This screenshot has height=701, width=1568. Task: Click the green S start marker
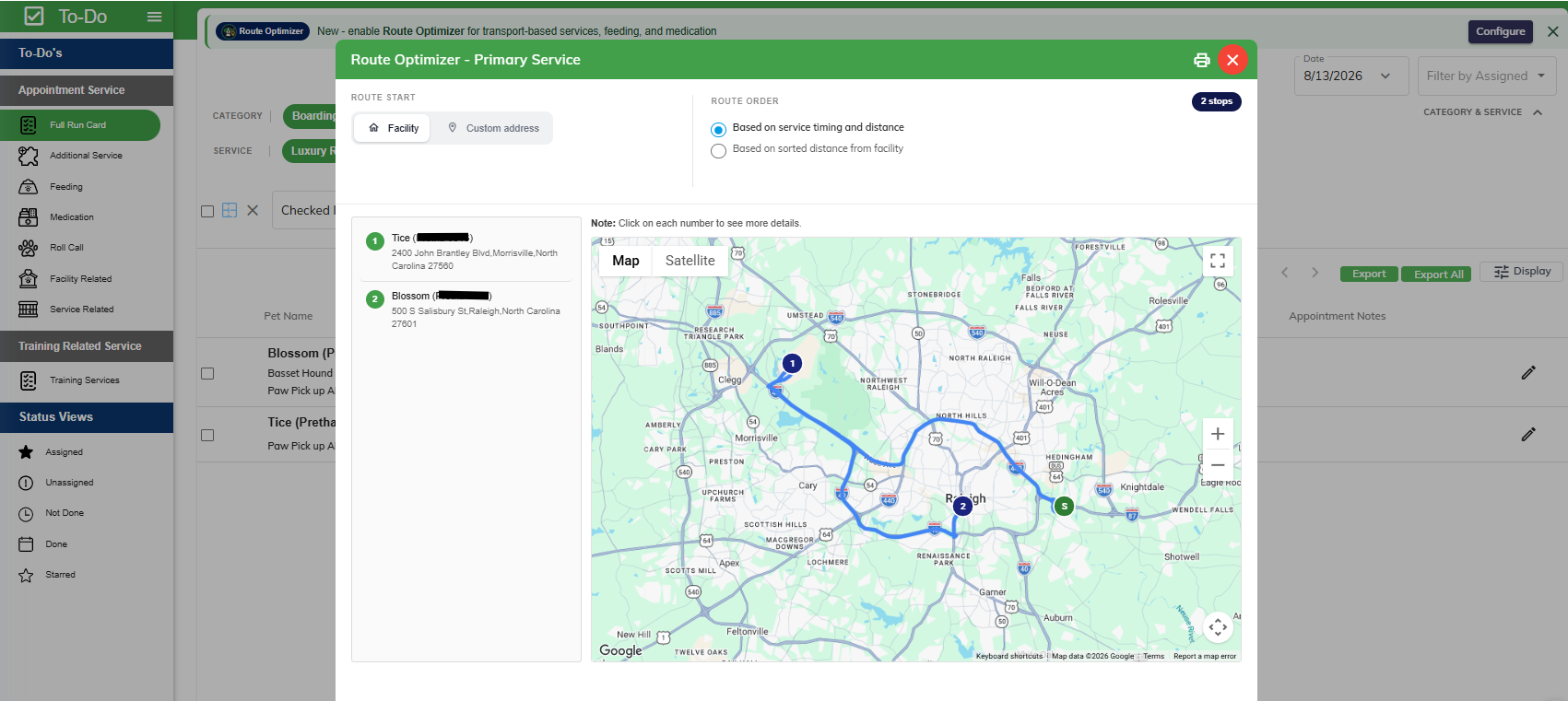tap(1065, 506)
